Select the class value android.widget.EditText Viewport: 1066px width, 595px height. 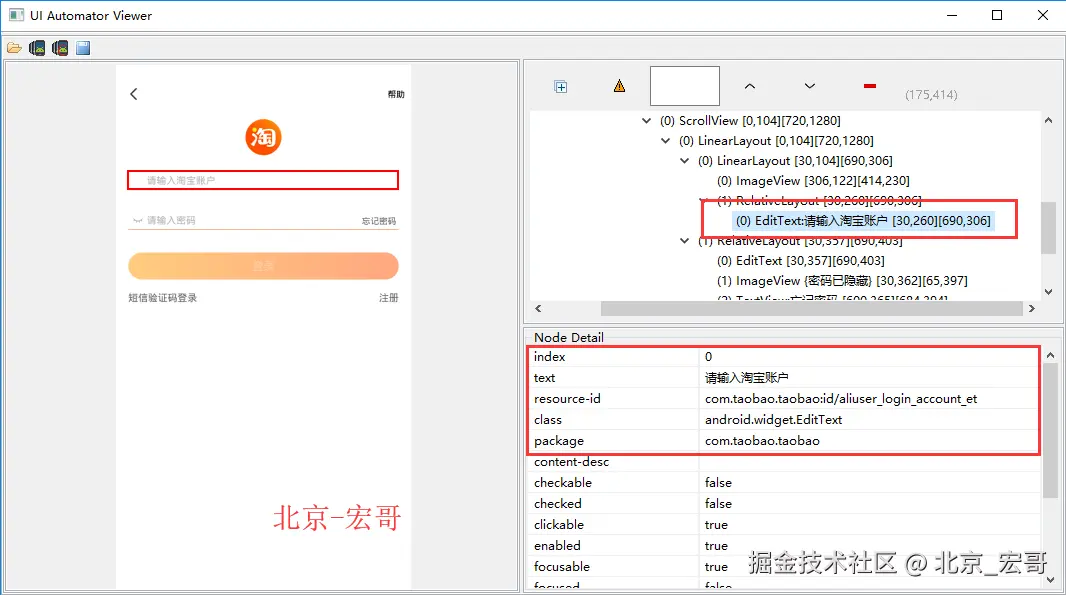pyautogui.click(x=870, y=420)
